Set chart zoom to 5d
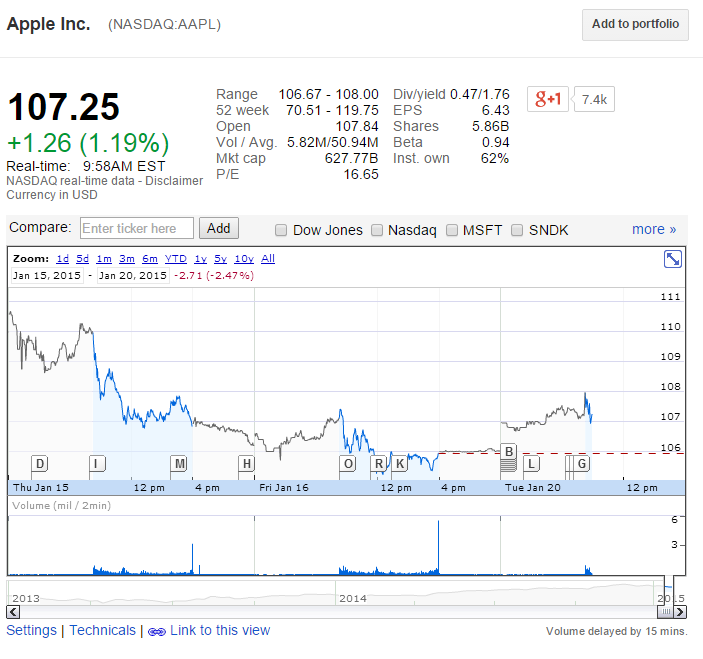The image size is (703, 659). pyautogui.click(x=82, y=259)
